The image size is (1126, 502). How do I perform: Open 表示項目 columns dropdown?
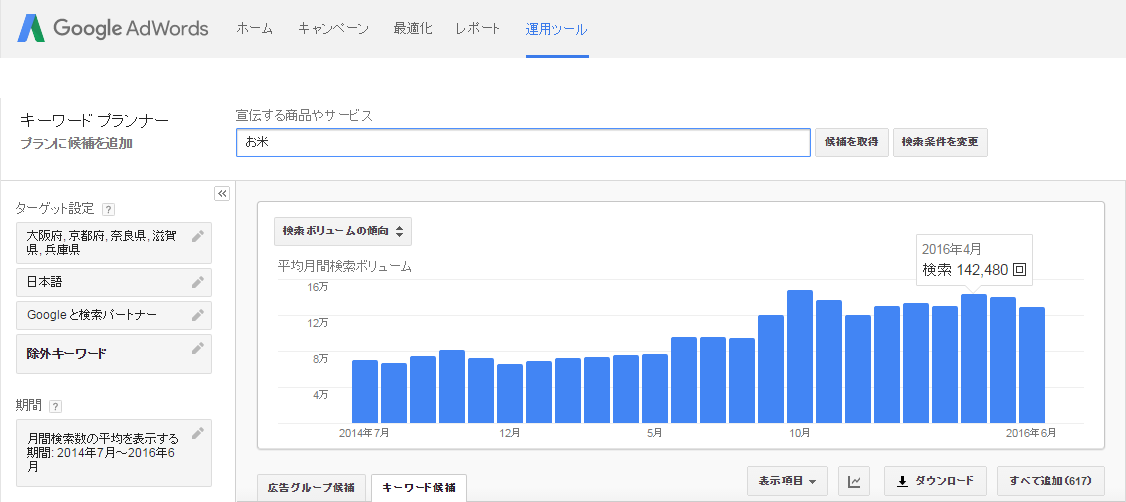(x=787, y=480)
